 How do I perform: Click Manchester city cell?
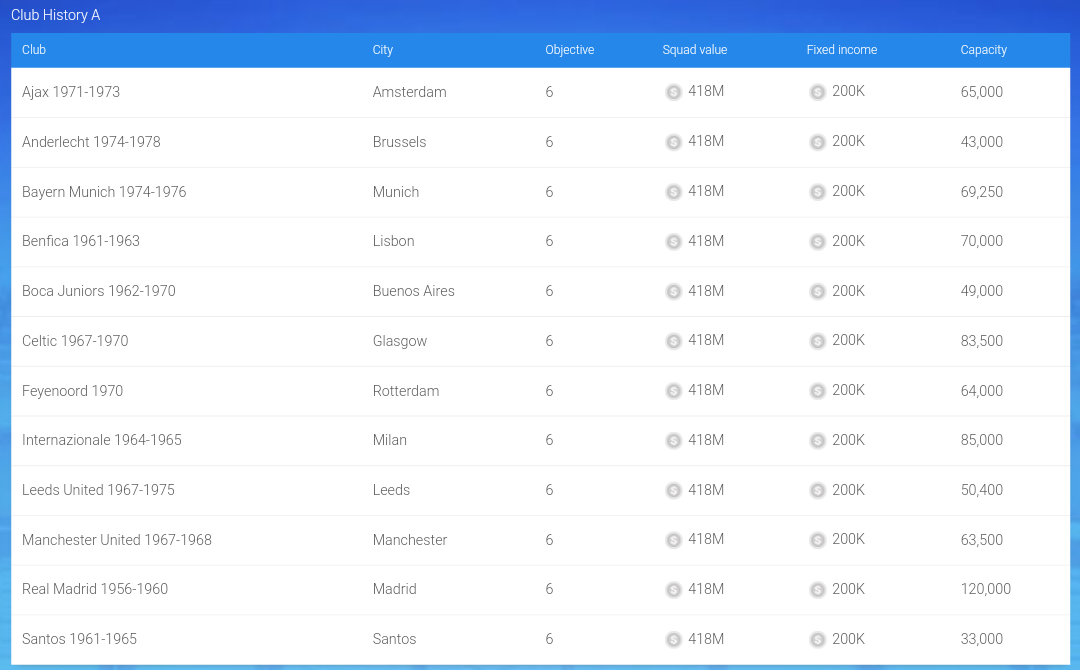pyautogui.click(x=410, y=540)
